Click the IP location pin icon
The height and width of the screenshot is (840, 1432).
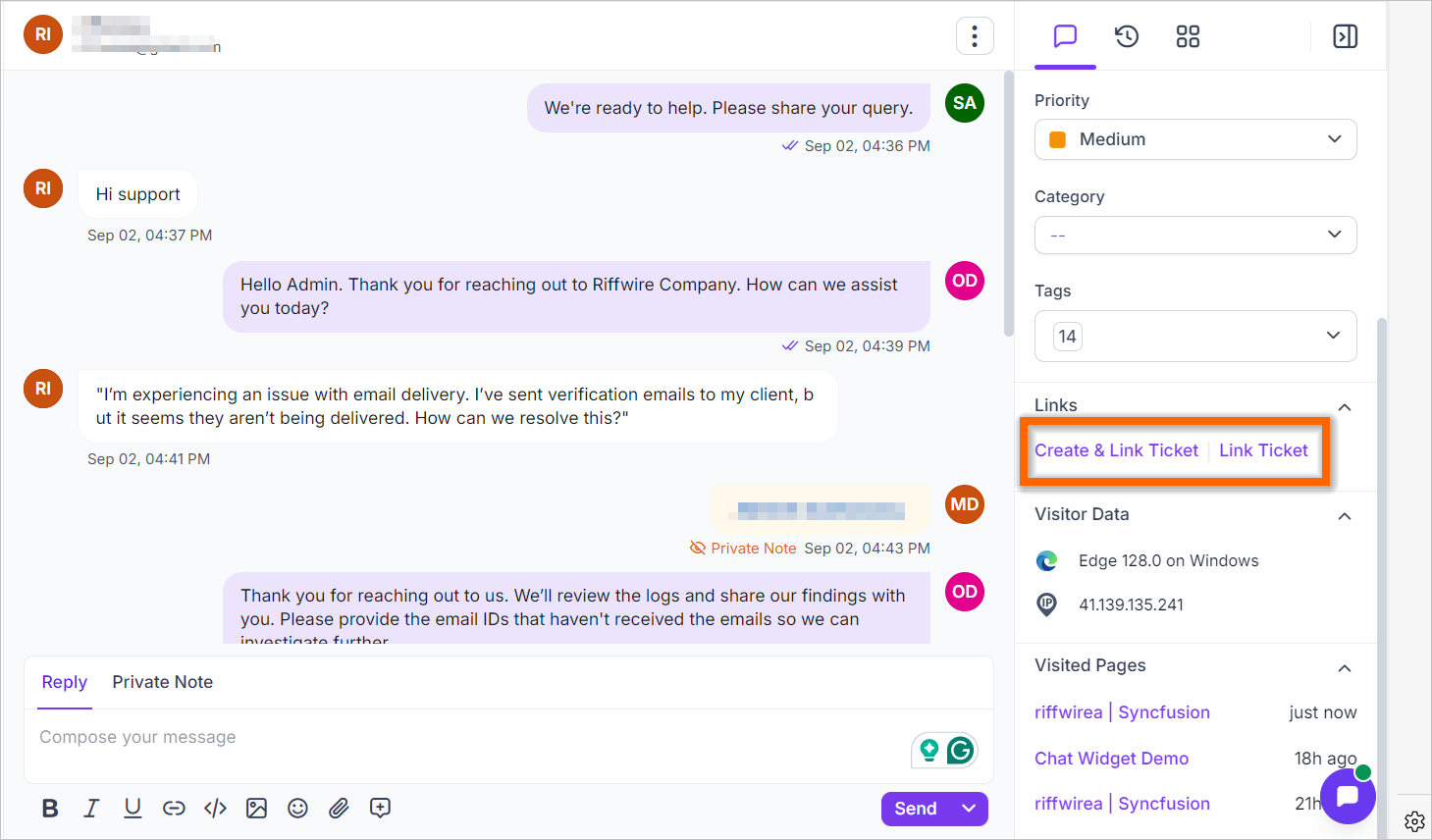click(x=1047, y=604)
